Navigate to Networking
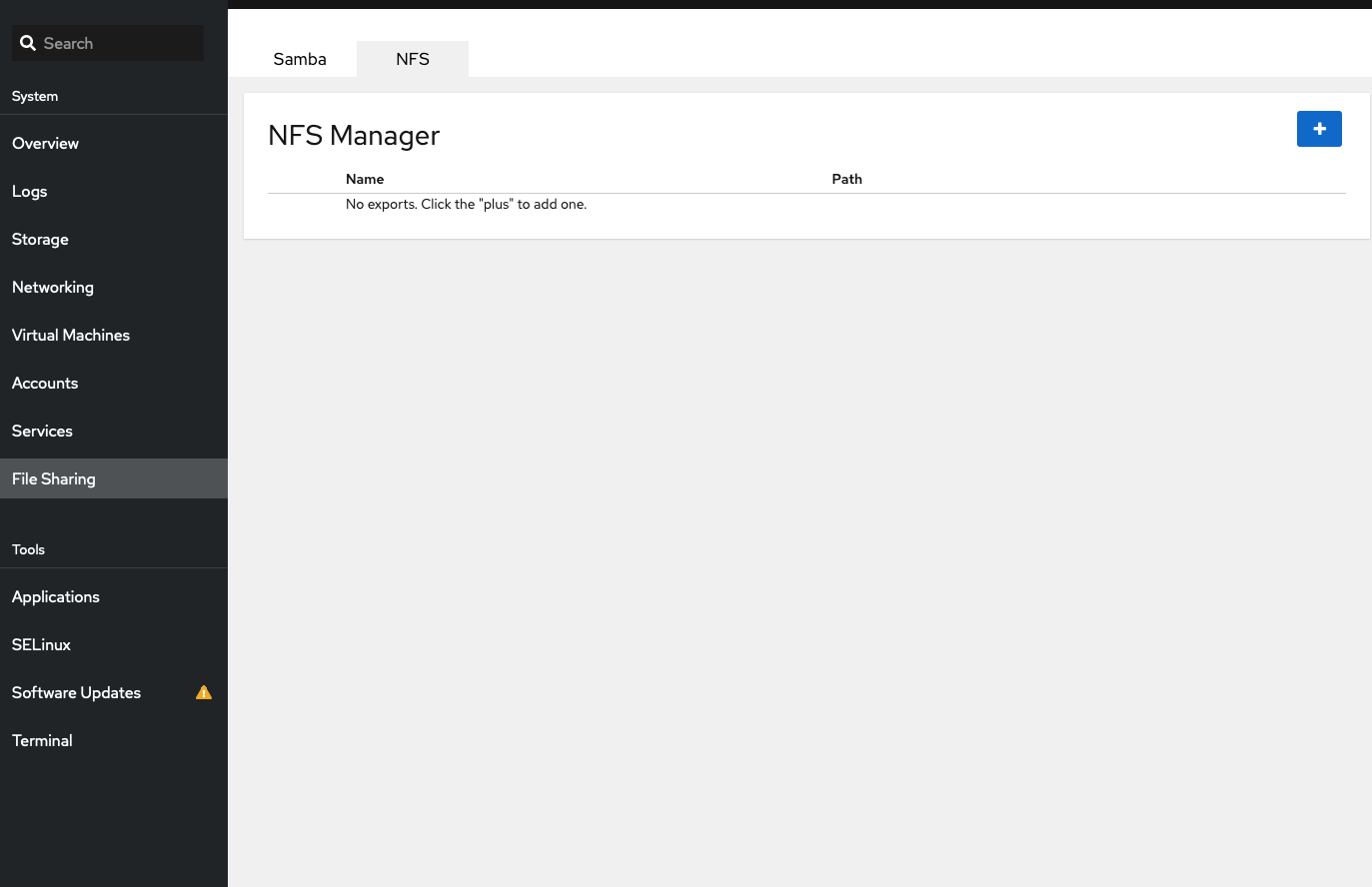1372x887 pixels. (114, 287)
